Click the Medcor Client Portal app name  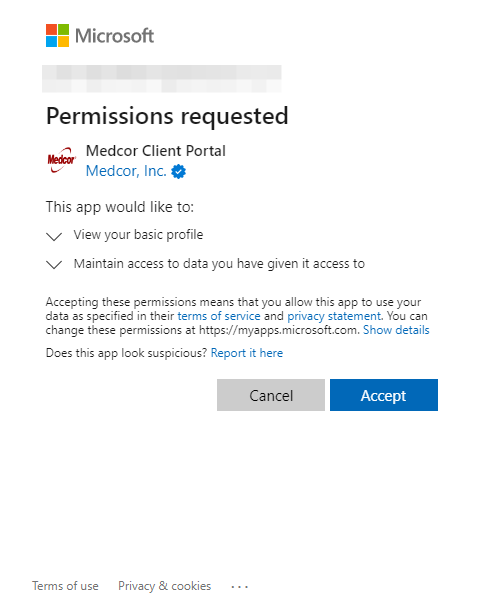click(x=156, y=151)
